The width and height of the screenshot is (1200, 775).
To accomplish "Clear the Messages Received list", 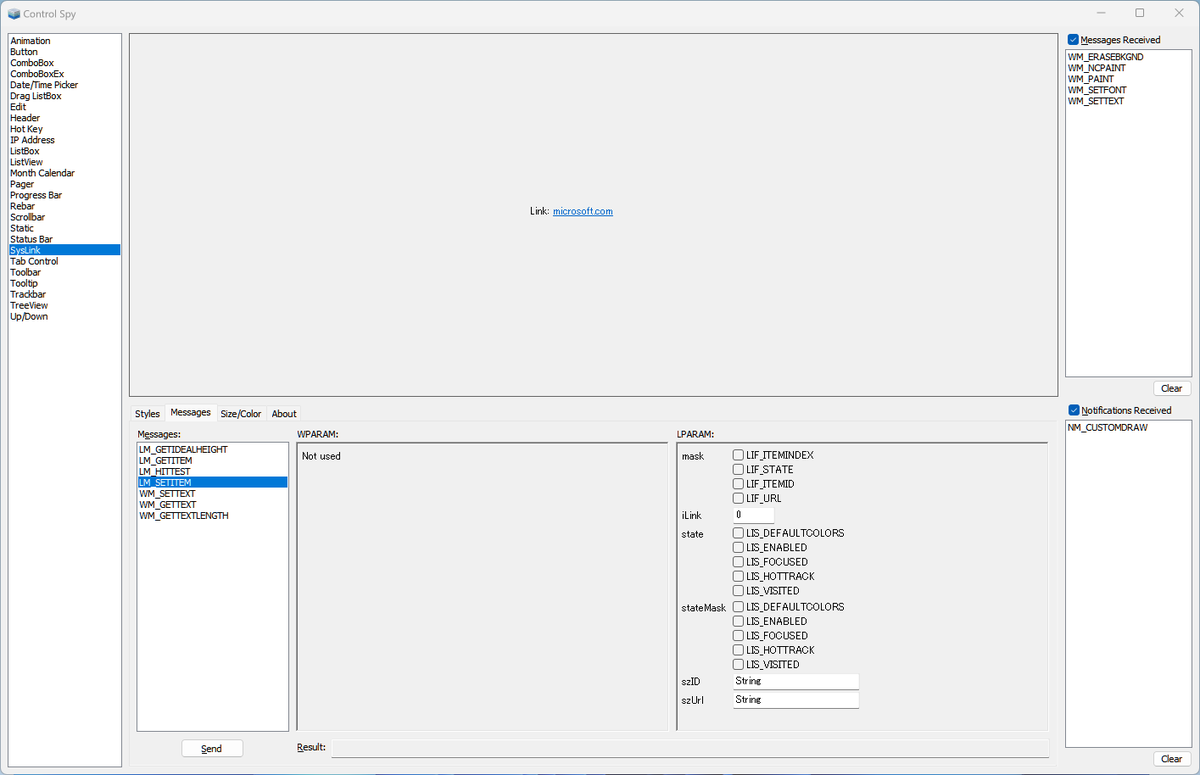I will coord(1171,388).
